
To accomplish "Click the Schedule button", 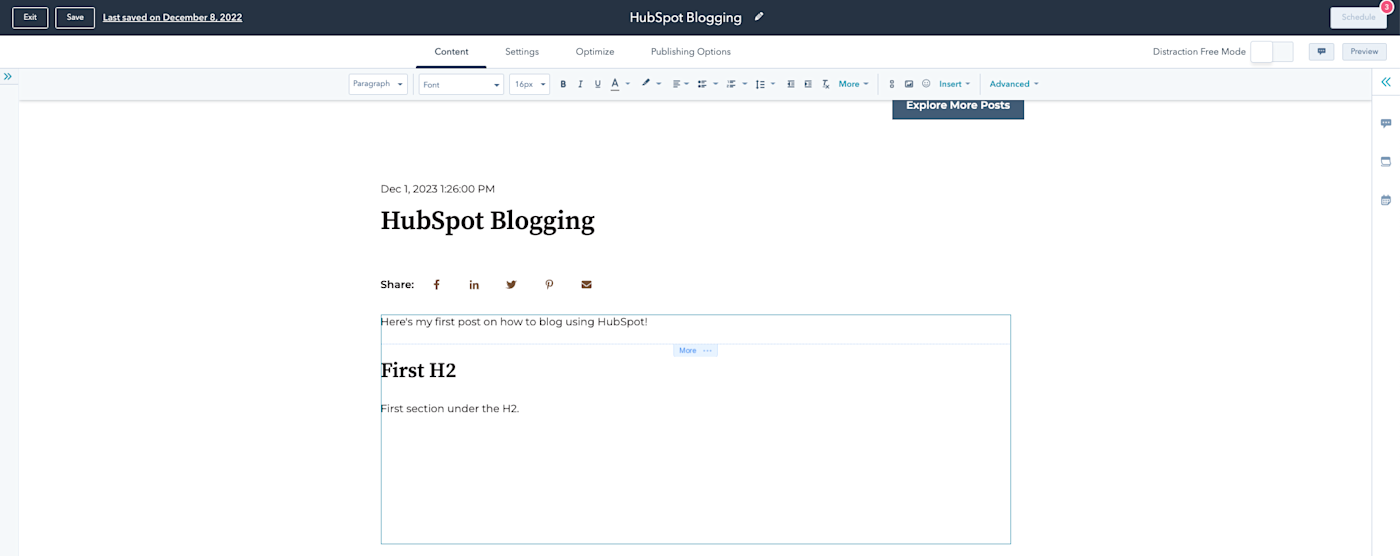I will [1359, 17].
